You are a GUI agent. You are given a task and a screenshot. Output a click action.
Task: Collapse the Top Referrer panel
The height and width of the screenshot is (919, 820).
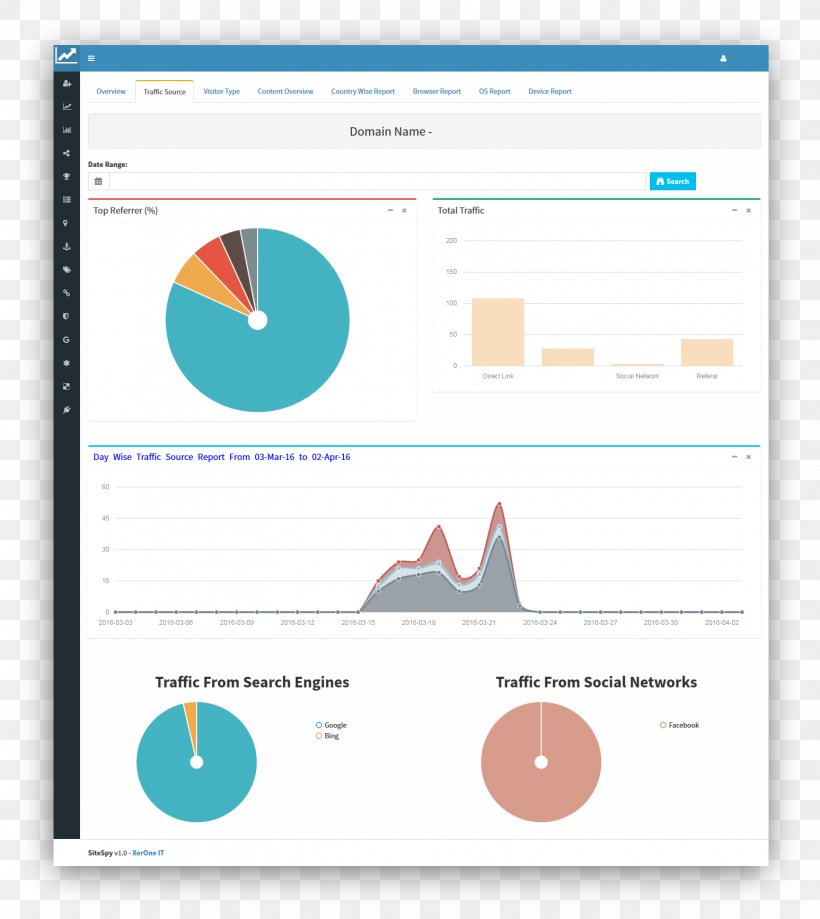[x=390, y=210]
